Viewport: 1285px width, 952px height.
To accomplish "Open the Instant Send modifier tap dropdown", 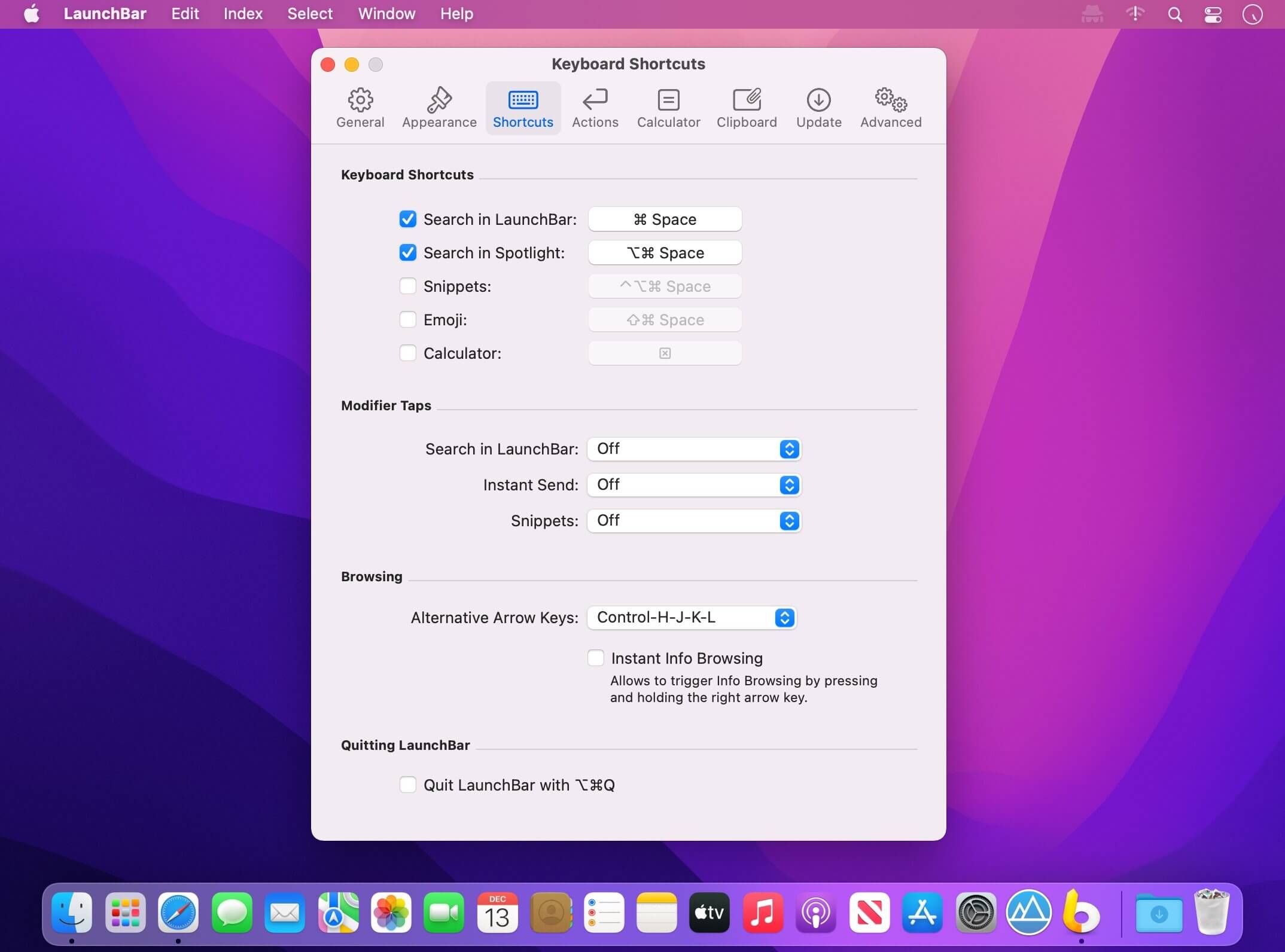I will pos(694,485).
